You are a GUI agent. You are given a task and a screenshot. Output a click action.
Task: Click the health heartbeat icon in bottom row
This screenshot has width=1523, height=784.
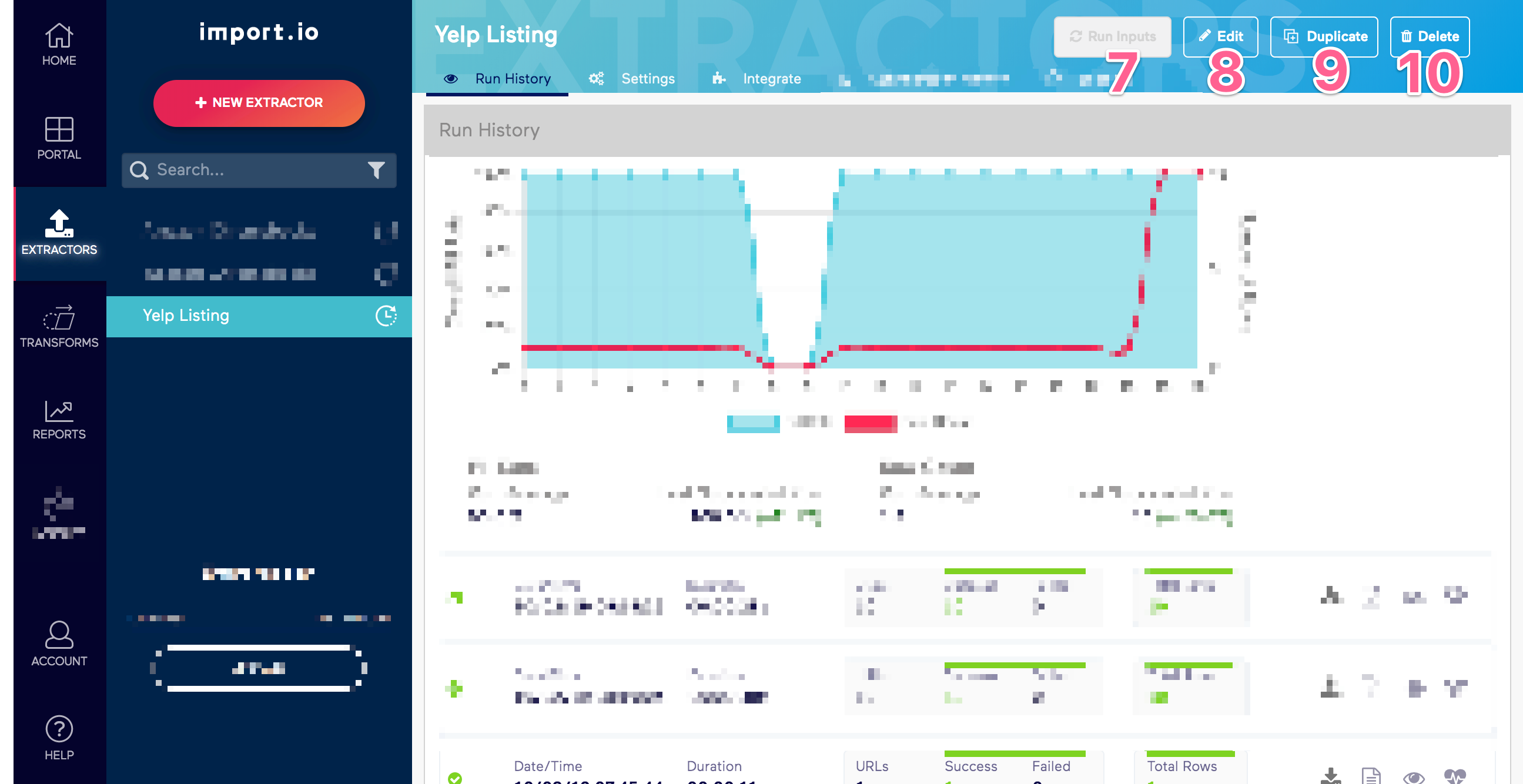point(1454,776)
